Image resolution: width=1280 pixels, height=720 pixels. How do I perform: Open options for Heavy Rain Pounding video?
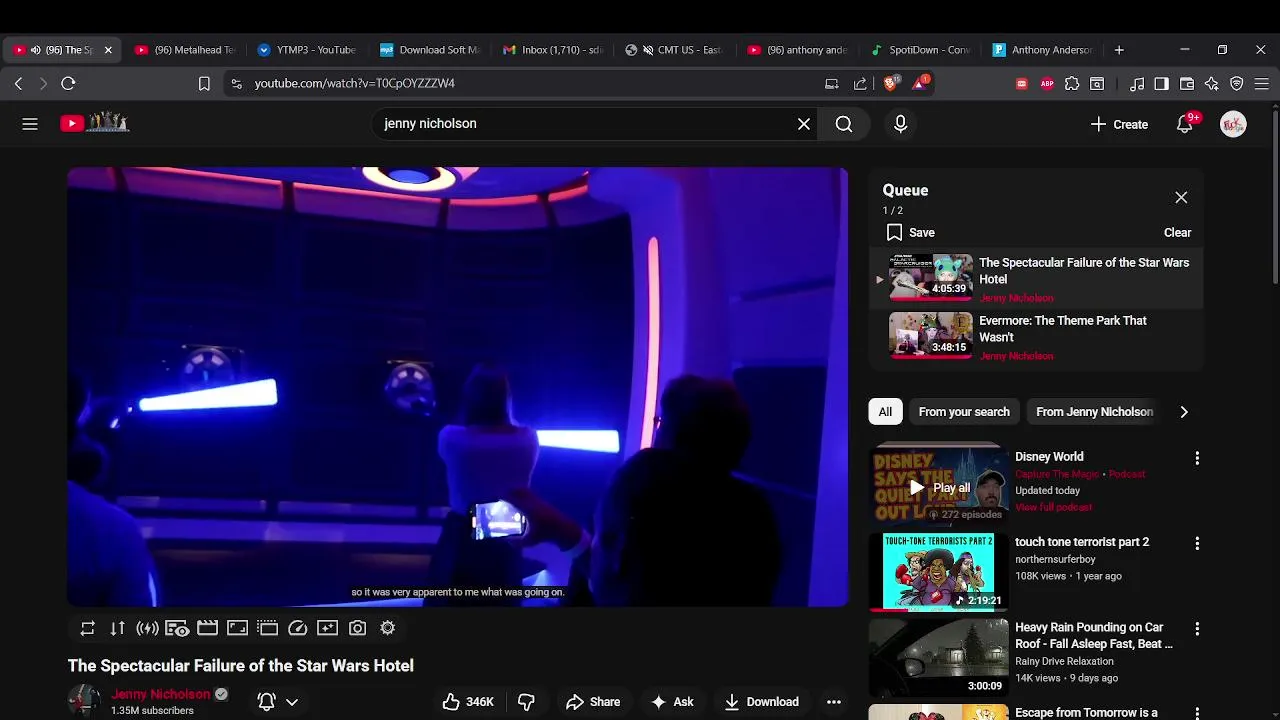click(x=1197, y=629)
